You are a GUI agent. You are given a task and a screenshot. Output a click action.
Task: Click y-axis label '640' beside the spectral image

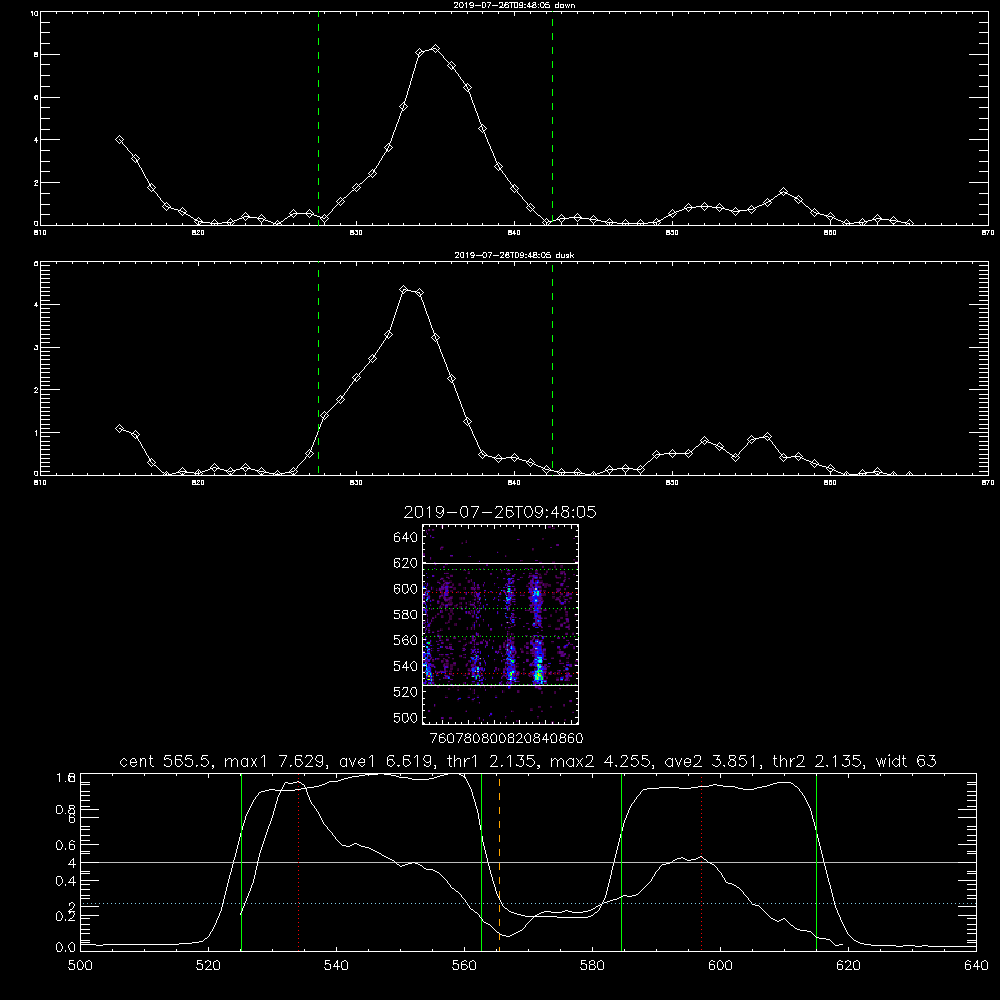point(405,538)
